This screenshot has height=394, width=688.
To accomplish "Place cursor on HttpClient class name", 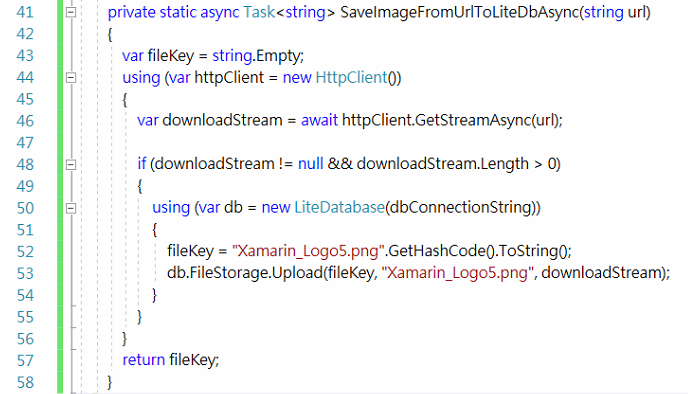I will pos(351,78).
